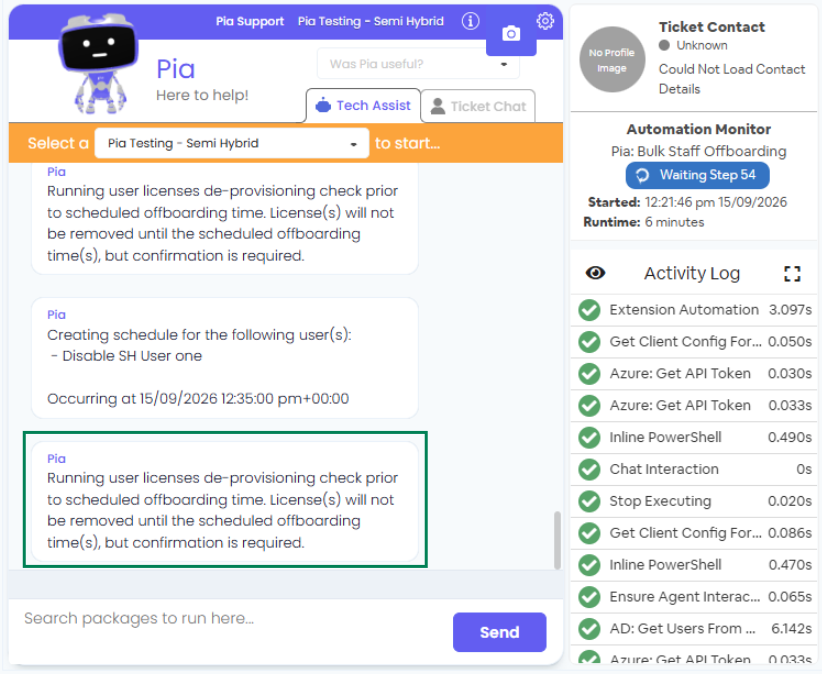Click green check beside Stop Executing
This screenshot has height=674, width=822.
pyautogui.click(x=589, y=502)
